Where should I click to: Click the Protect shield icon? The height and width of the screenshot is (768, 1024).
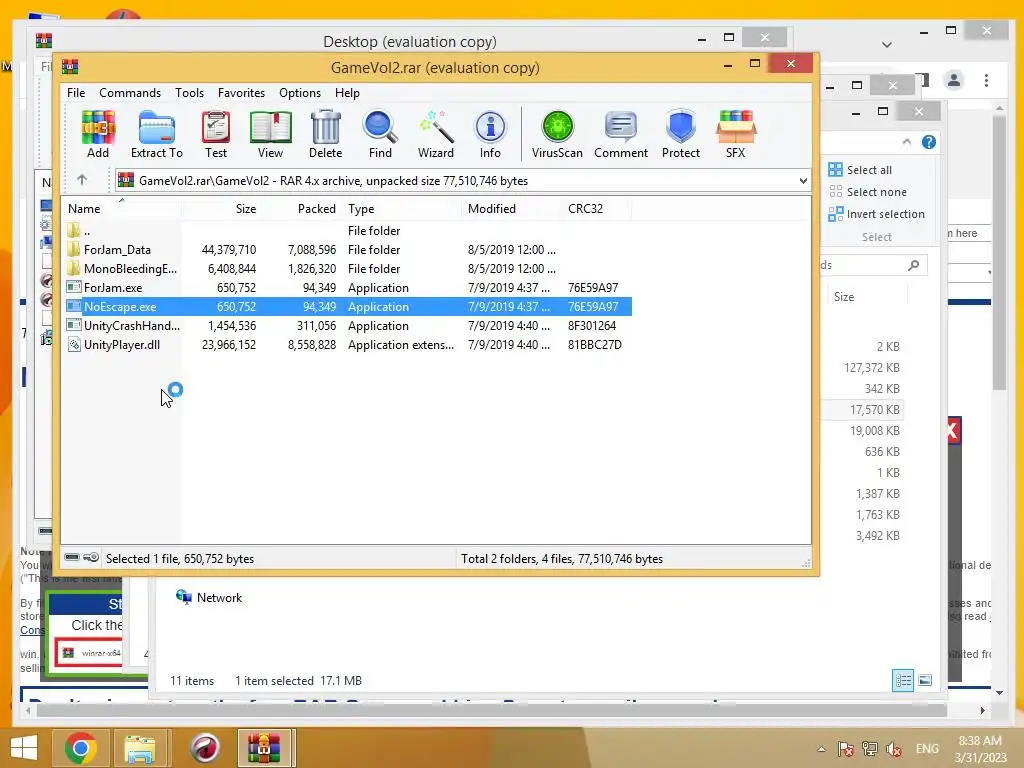680,133
